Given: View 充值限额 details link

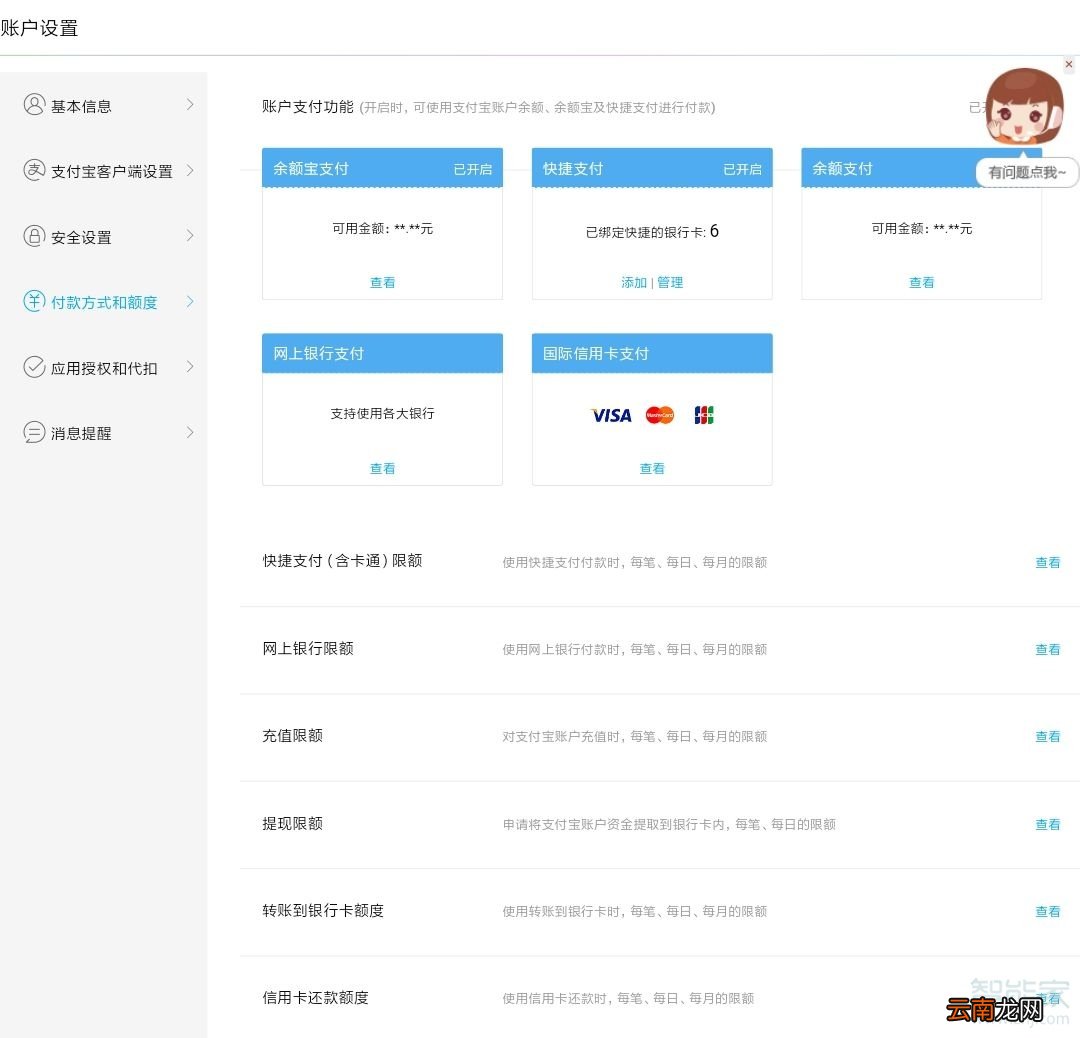Looking at the screenshot, I should click(x=1048, y=737).
